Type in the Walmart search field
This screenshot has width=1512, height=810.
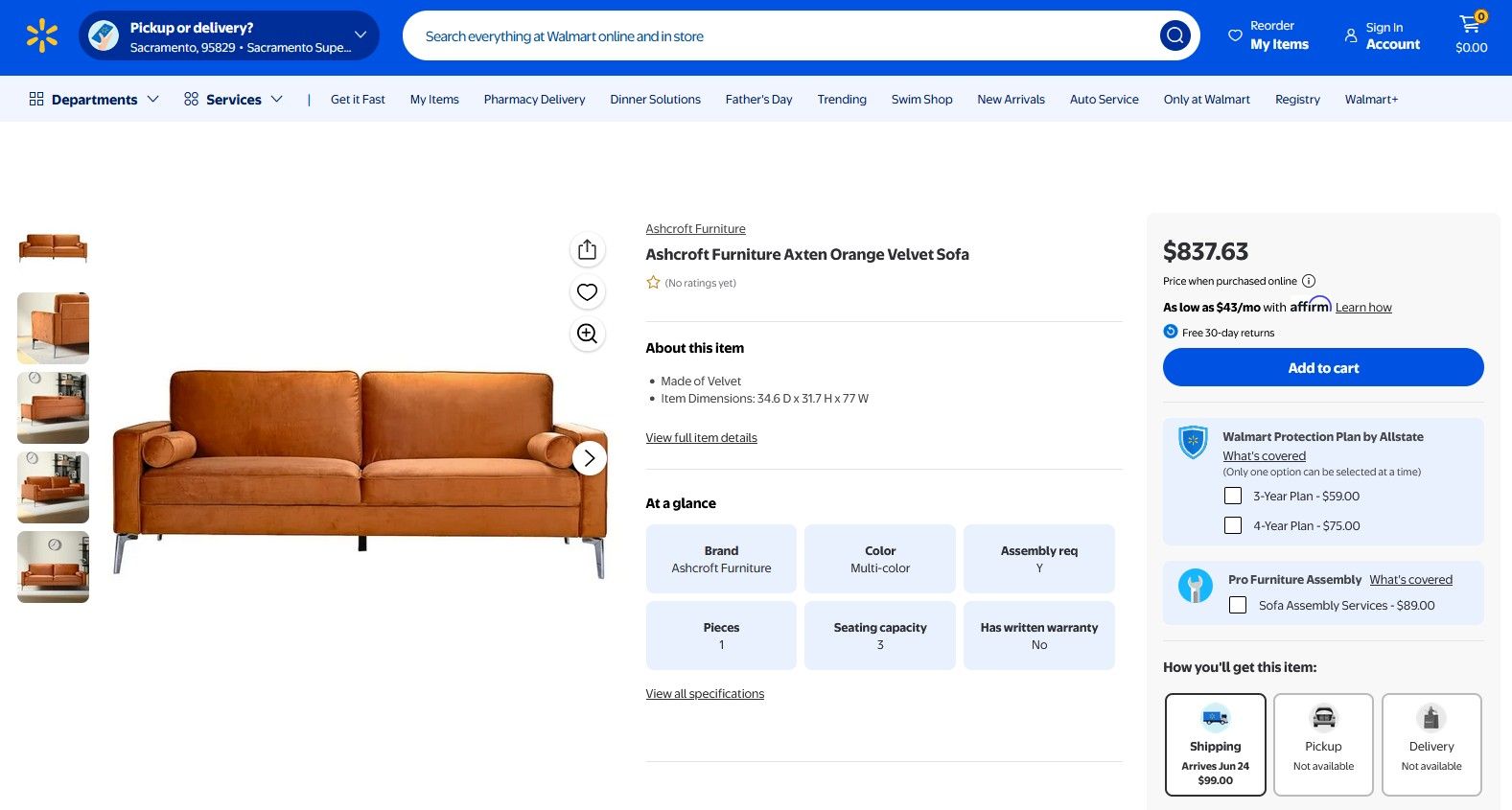[x=781, y=36]
